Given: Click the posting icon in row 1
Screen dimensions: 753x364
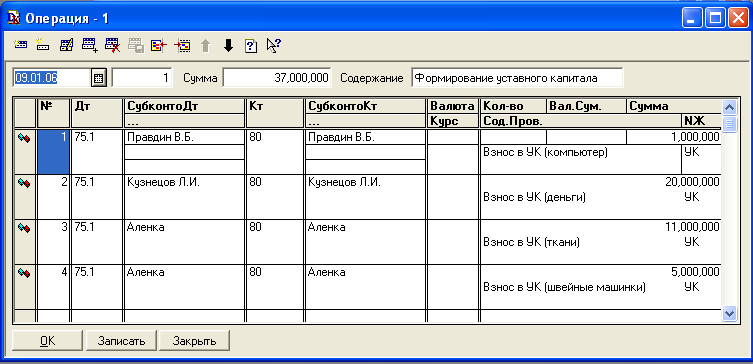Looking at the screenshot, I should 24,138.
